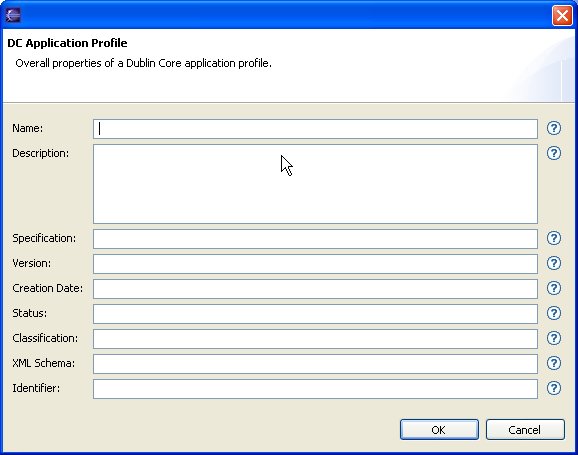578x455 pixels.
Task: Open help for the Description field
Action: click(x=554, y=153)
